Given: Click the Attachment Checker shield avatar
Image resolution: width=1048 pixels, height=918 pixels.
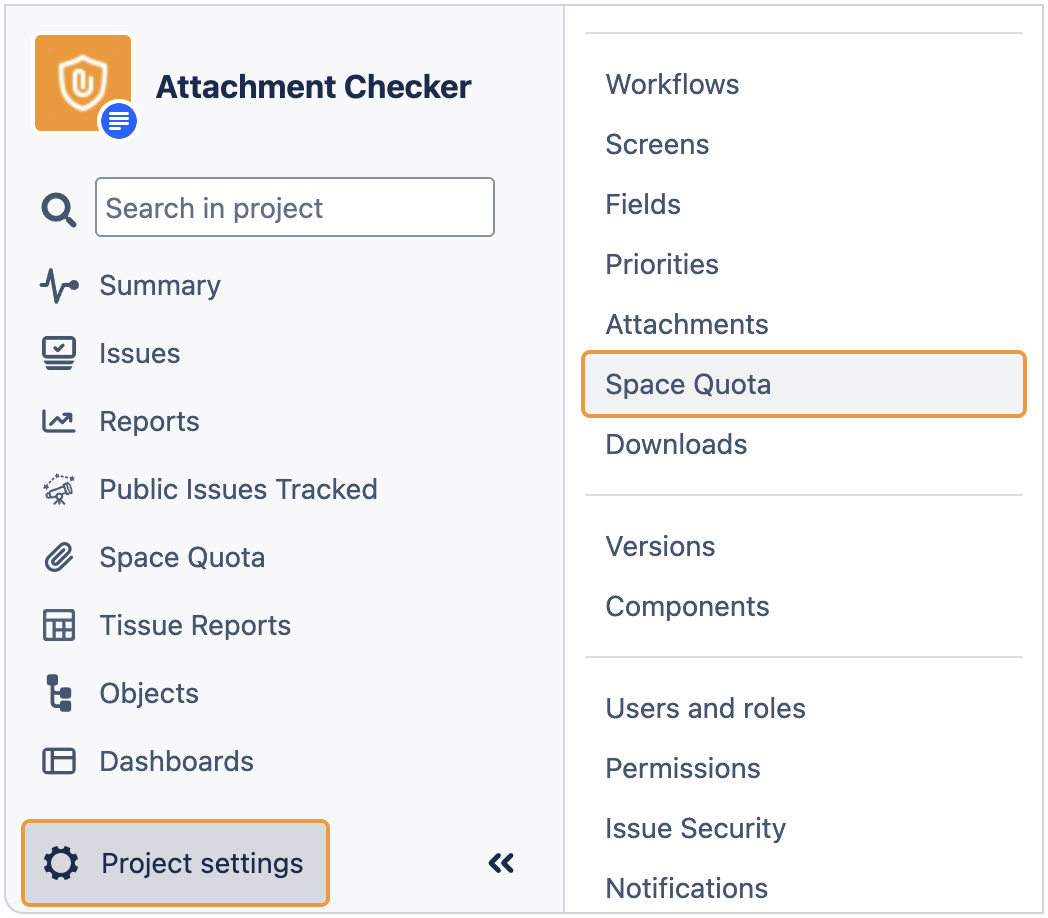Looking at the screenshot, I should pos(83,83).
